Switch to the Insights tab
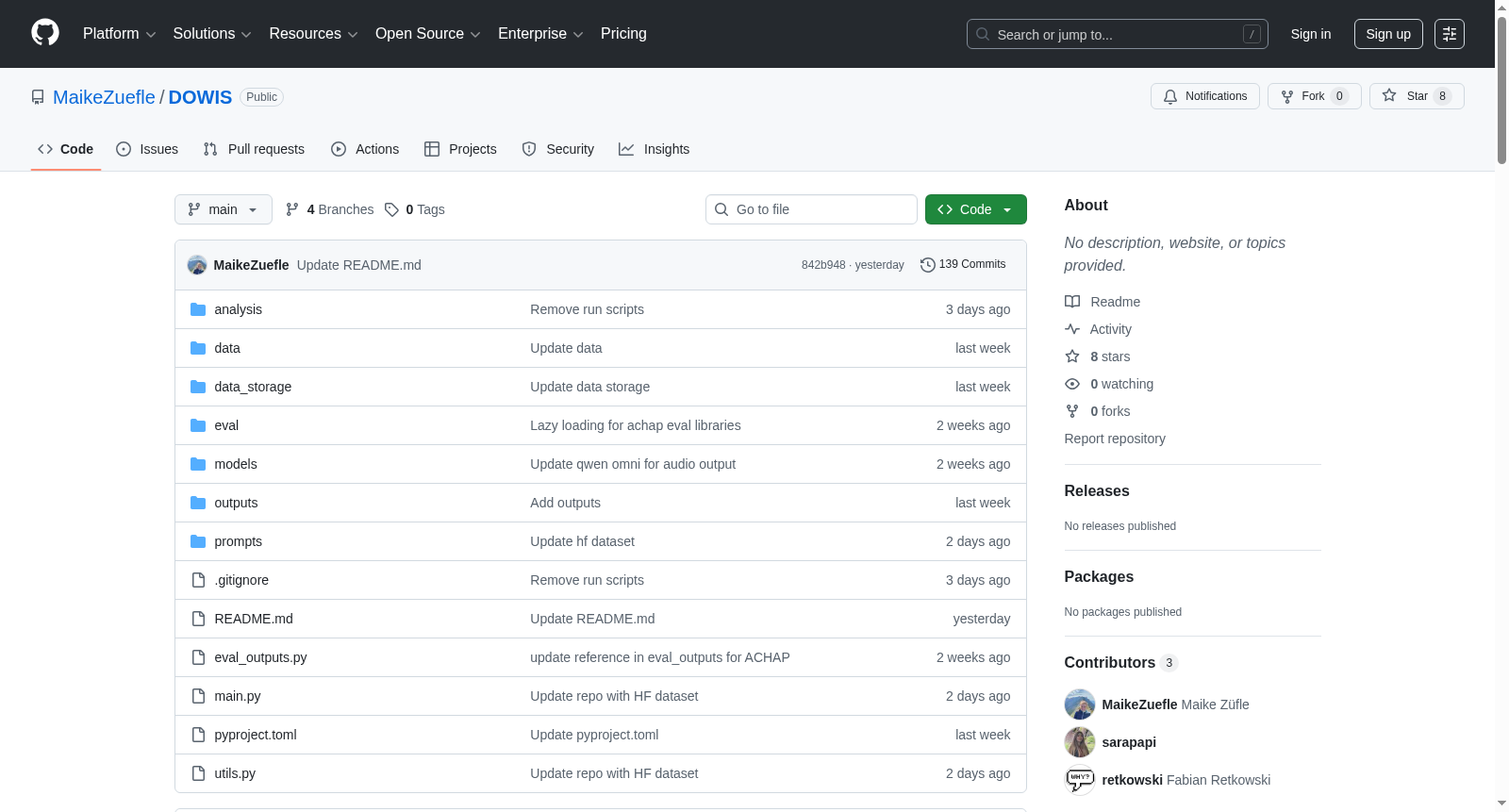 655,149
